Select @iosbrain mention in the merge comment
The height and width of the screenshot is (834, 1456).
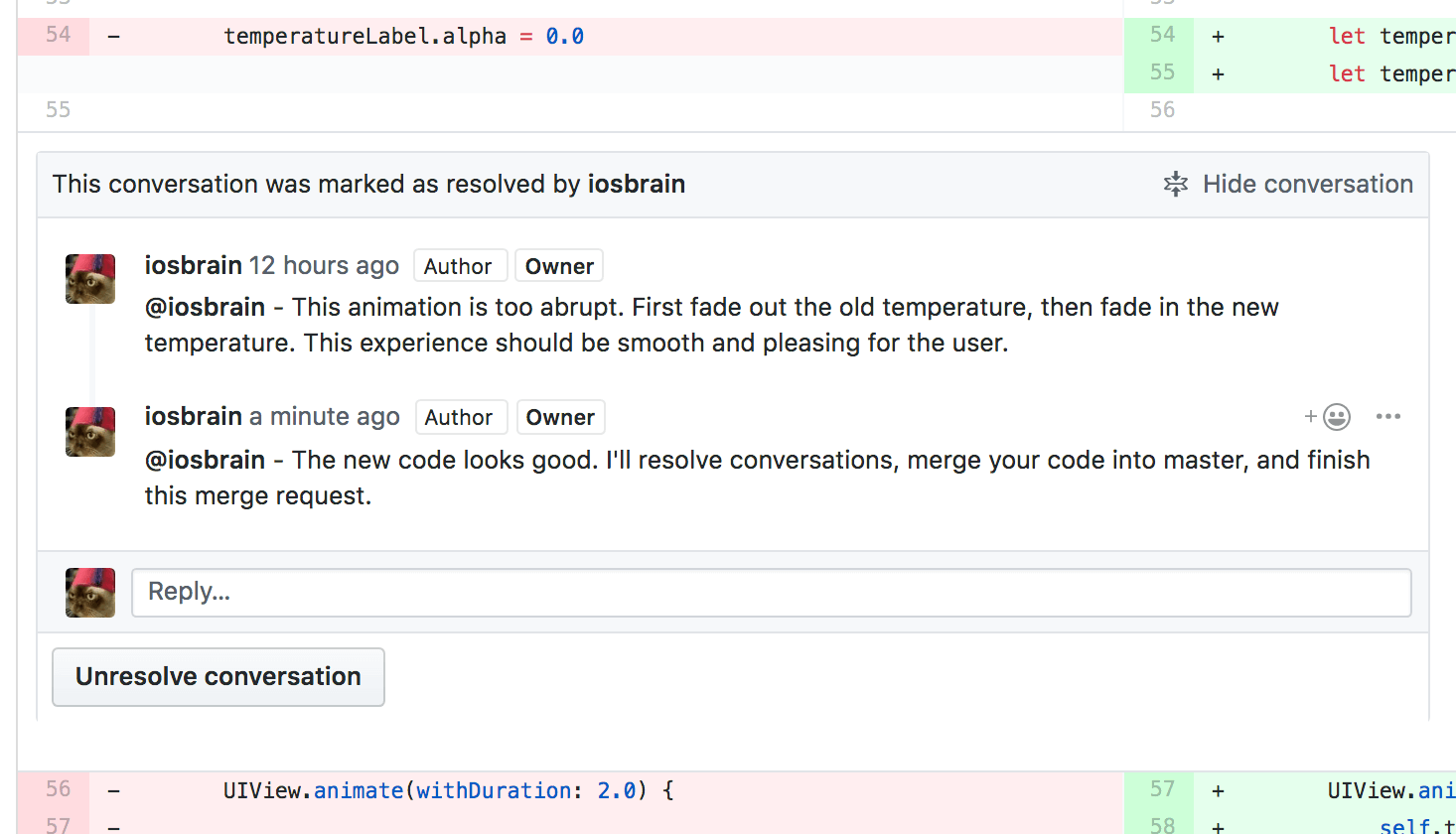[205, 461]
